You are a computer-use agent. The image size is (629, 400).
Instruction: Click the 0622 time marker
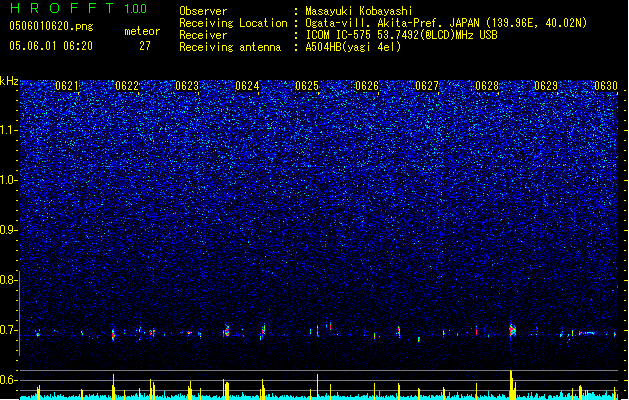click(127, 86)
